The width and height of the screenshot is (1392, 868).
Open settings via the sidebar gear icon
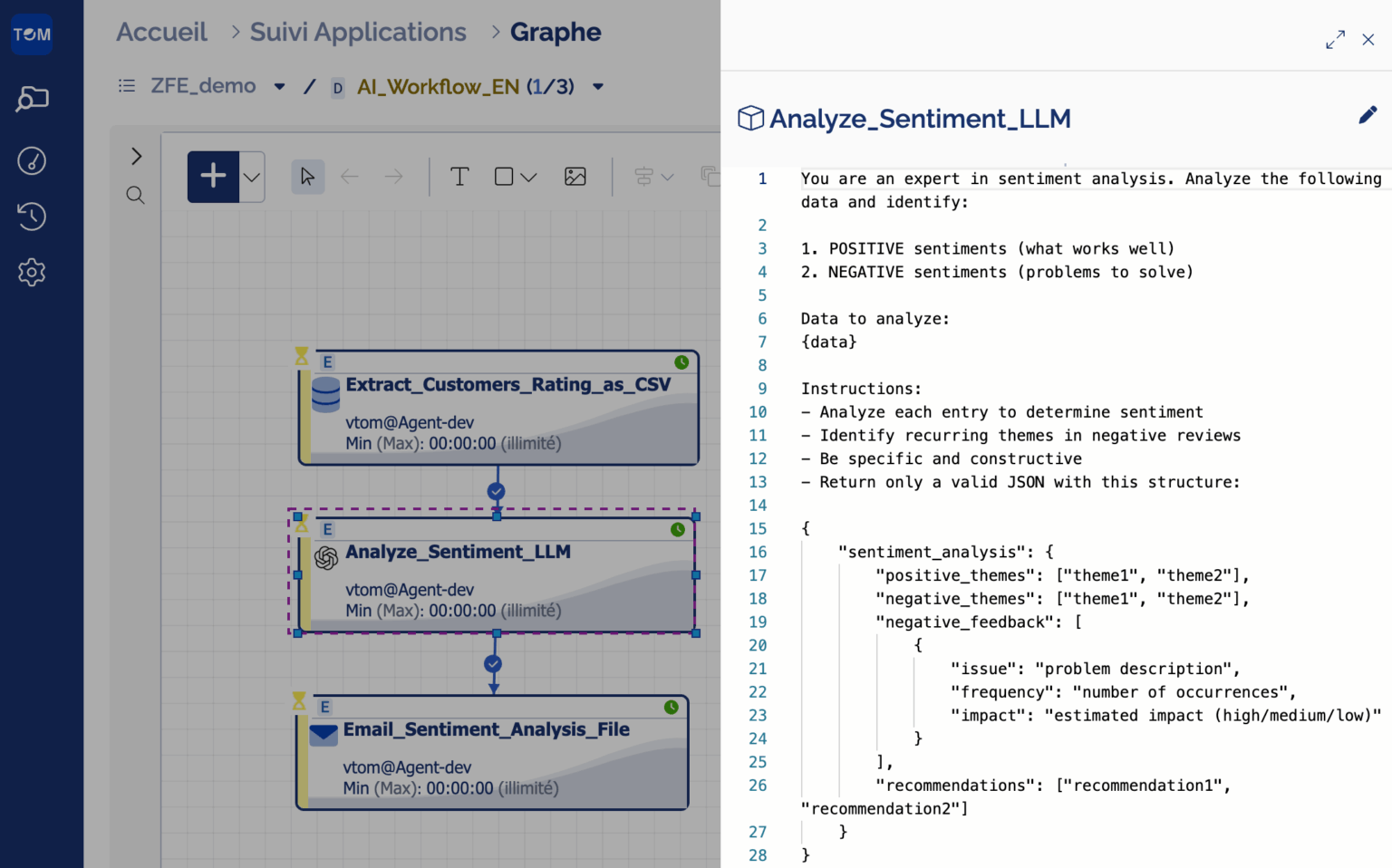[x=32, y=272]
